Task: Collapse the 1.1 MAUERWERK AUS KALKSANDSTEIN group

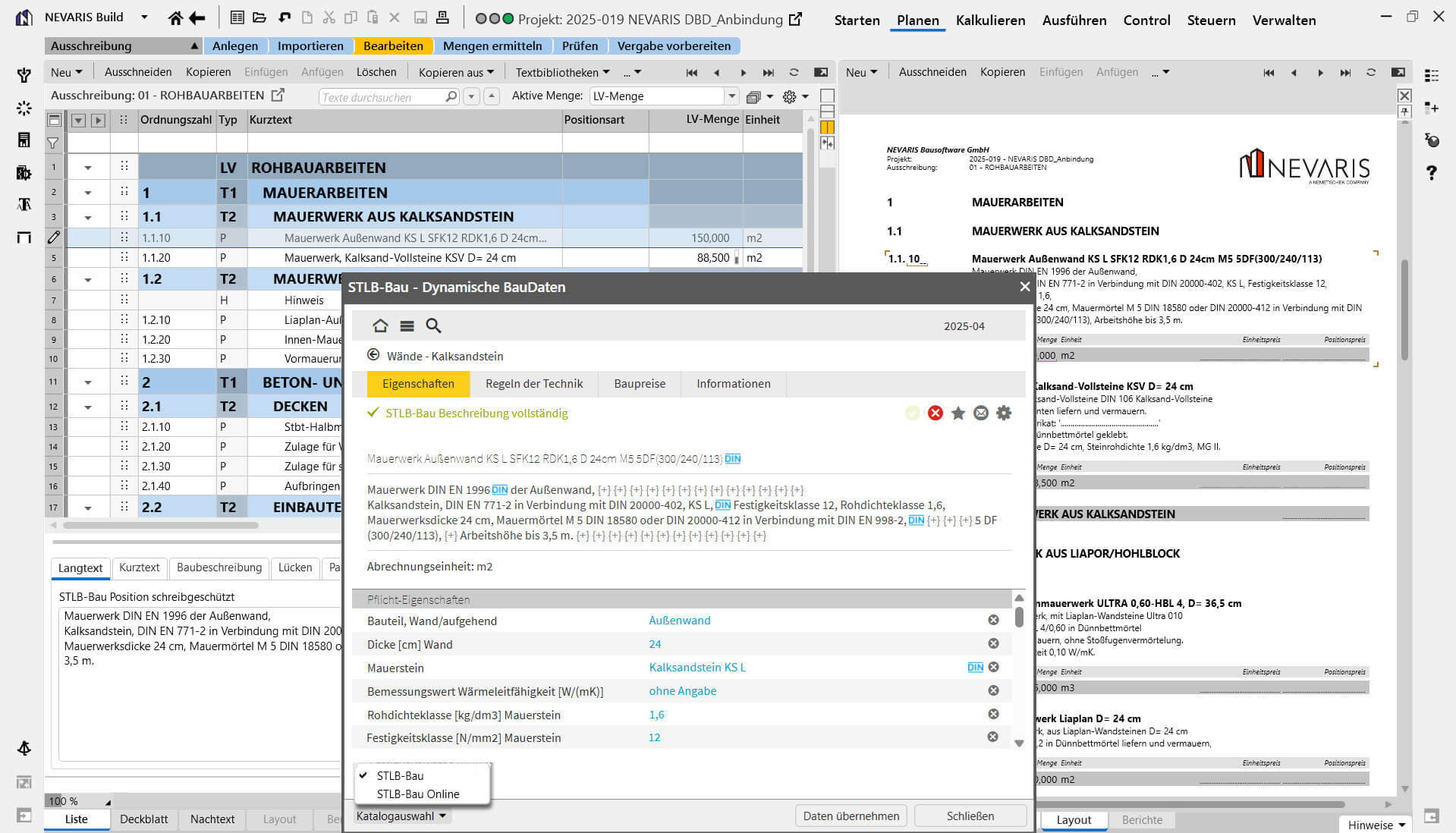Action: click(x=88, y=217)
